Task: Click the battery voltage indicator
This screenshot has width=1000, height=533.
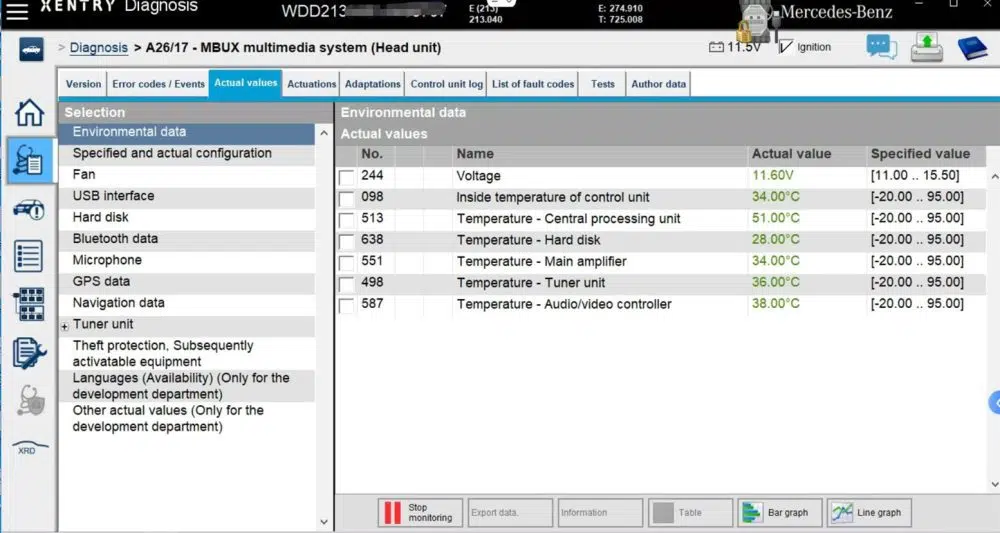Action: (735, 47)
